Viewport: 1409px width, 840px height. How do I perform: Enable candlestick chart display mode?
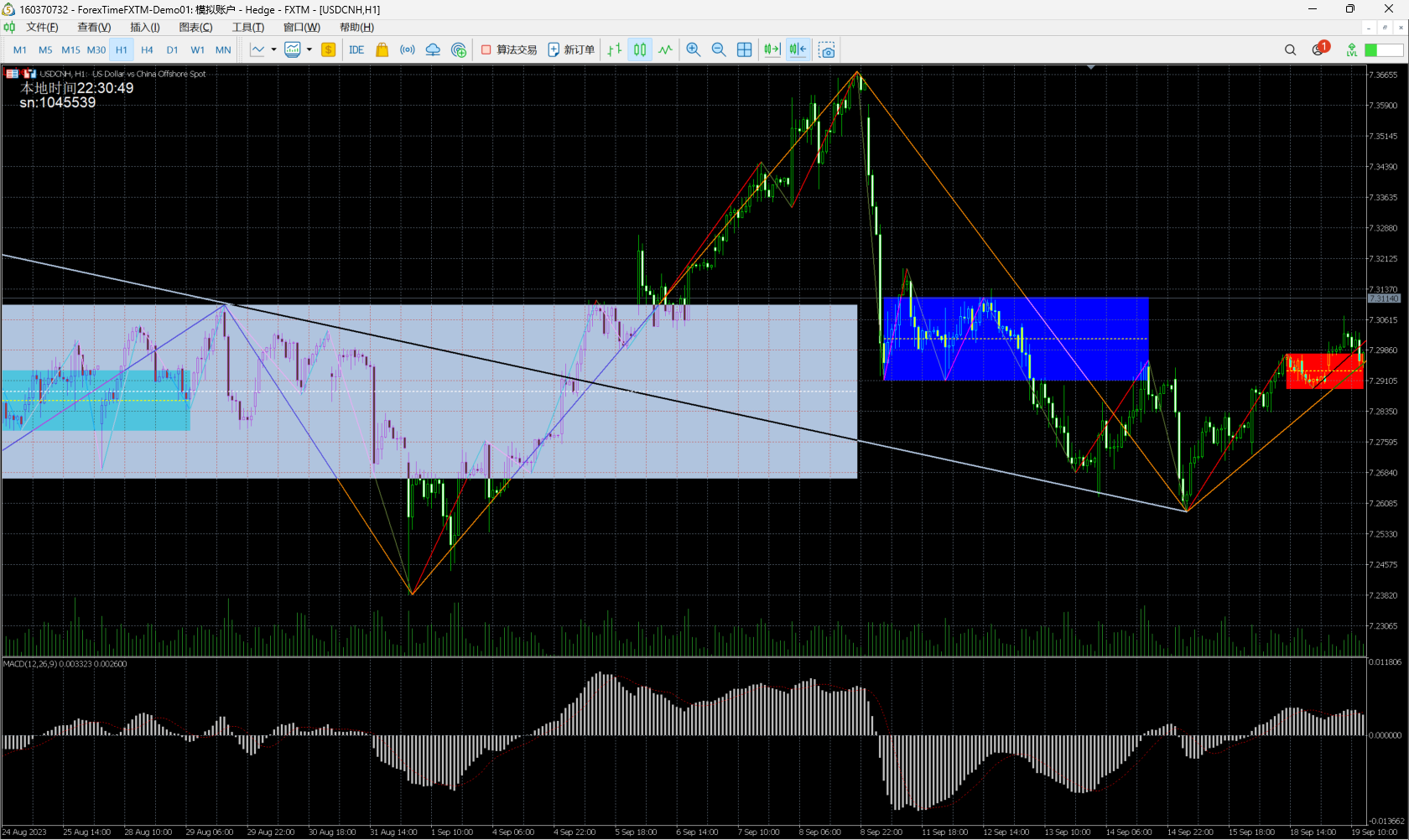tap(640, 50)
